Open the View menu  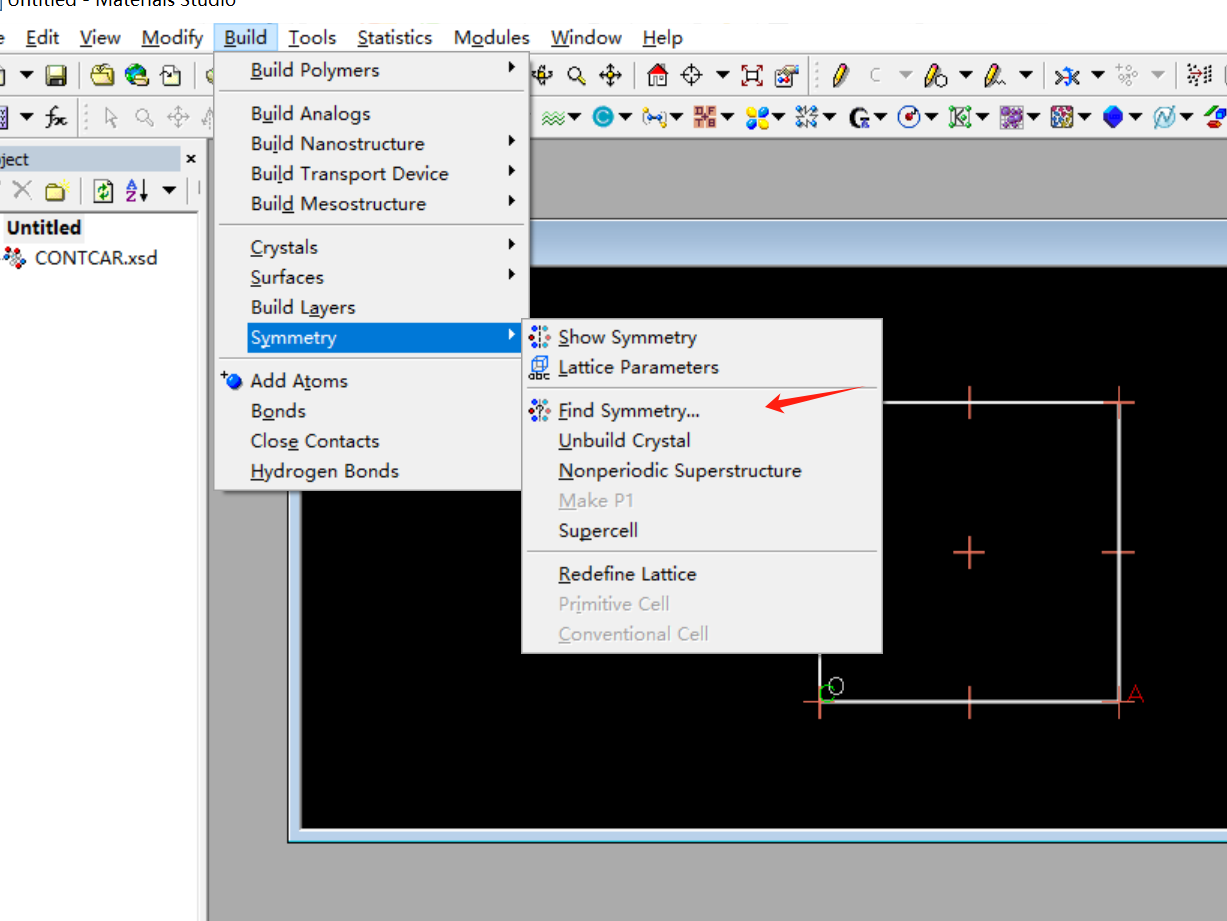100,38
